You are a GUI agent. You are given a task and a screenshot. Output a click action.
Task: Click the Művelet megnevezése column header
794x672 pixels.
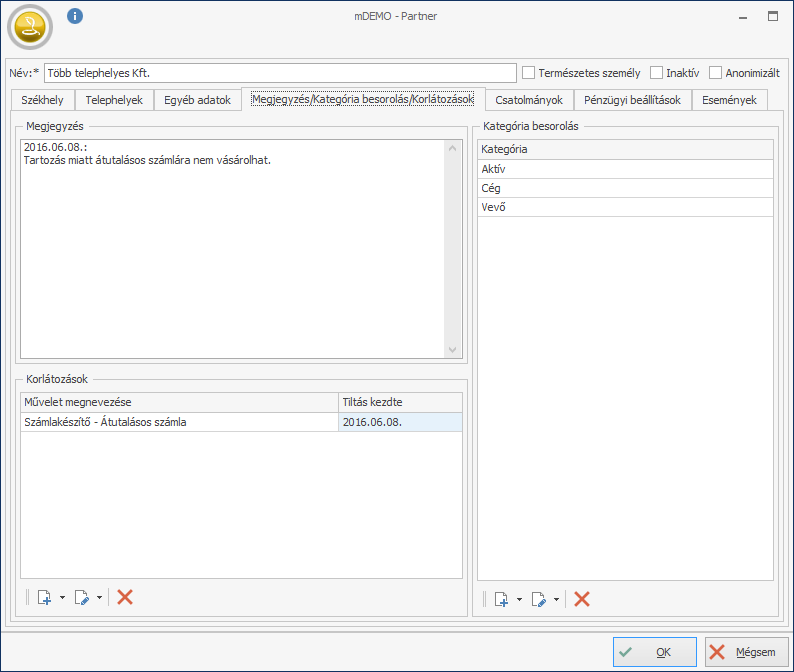coord(179,402)
